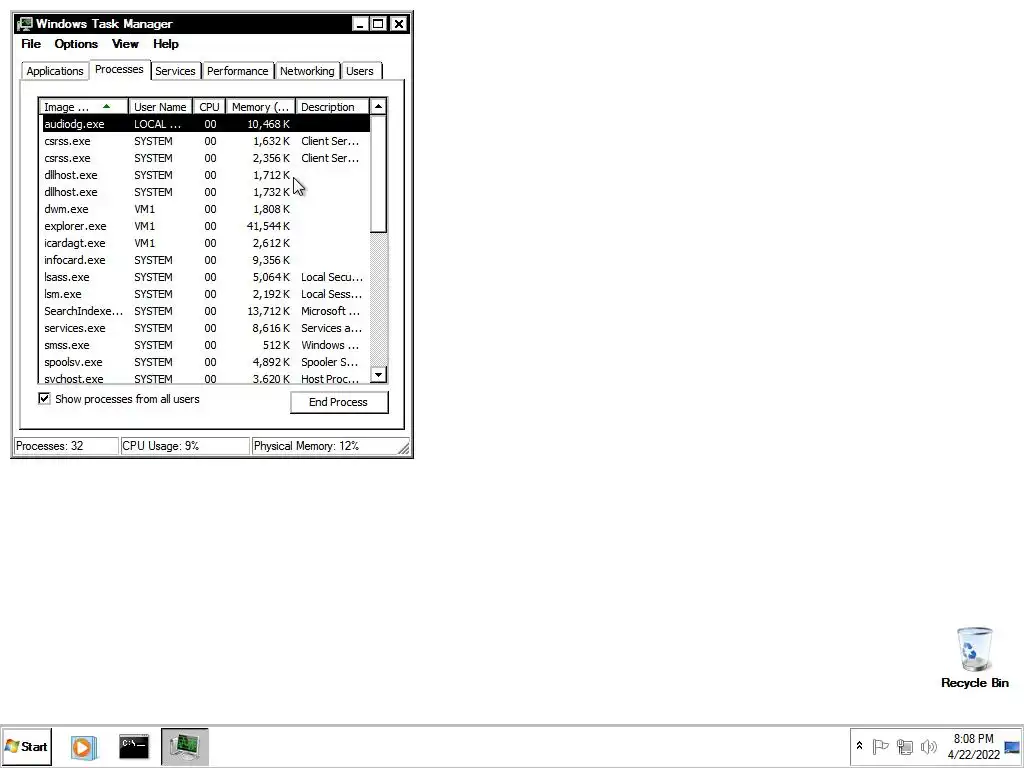Click the Show desktop button
The height and width of the screenshot is (768, 1024).
pyautogui.click(x=1012, y=746)
